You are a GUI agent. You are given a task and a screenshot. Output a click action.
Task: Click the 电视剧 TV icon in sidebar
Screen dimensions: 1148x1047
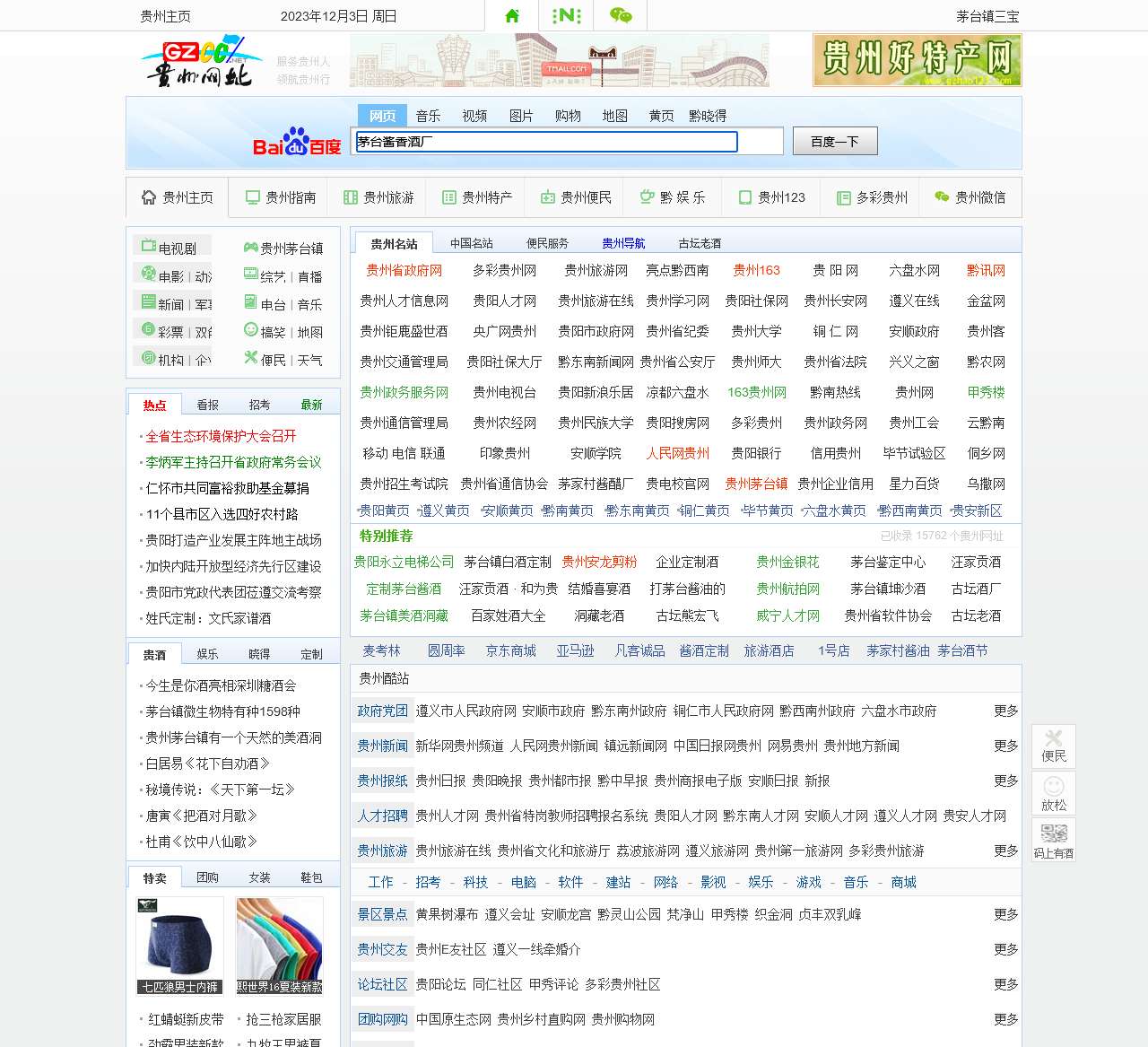point(148,246)
